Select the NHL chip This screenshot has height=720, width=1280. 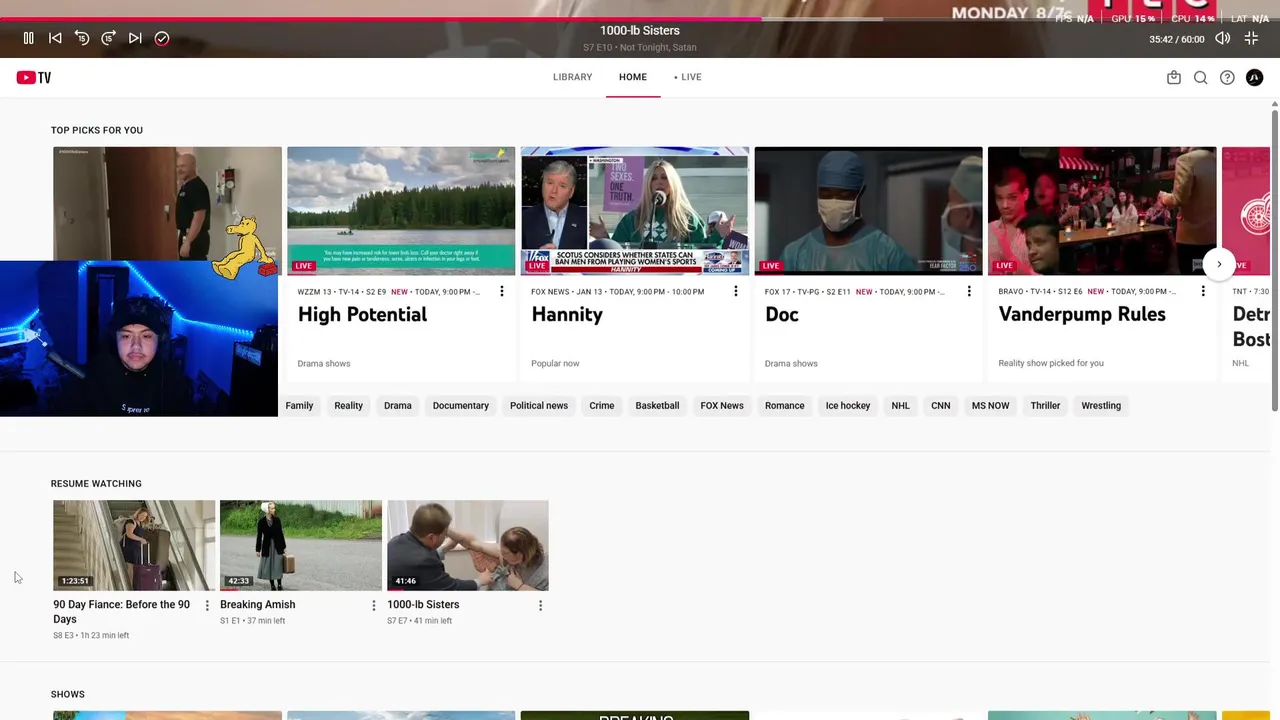[x=901, y=406]
